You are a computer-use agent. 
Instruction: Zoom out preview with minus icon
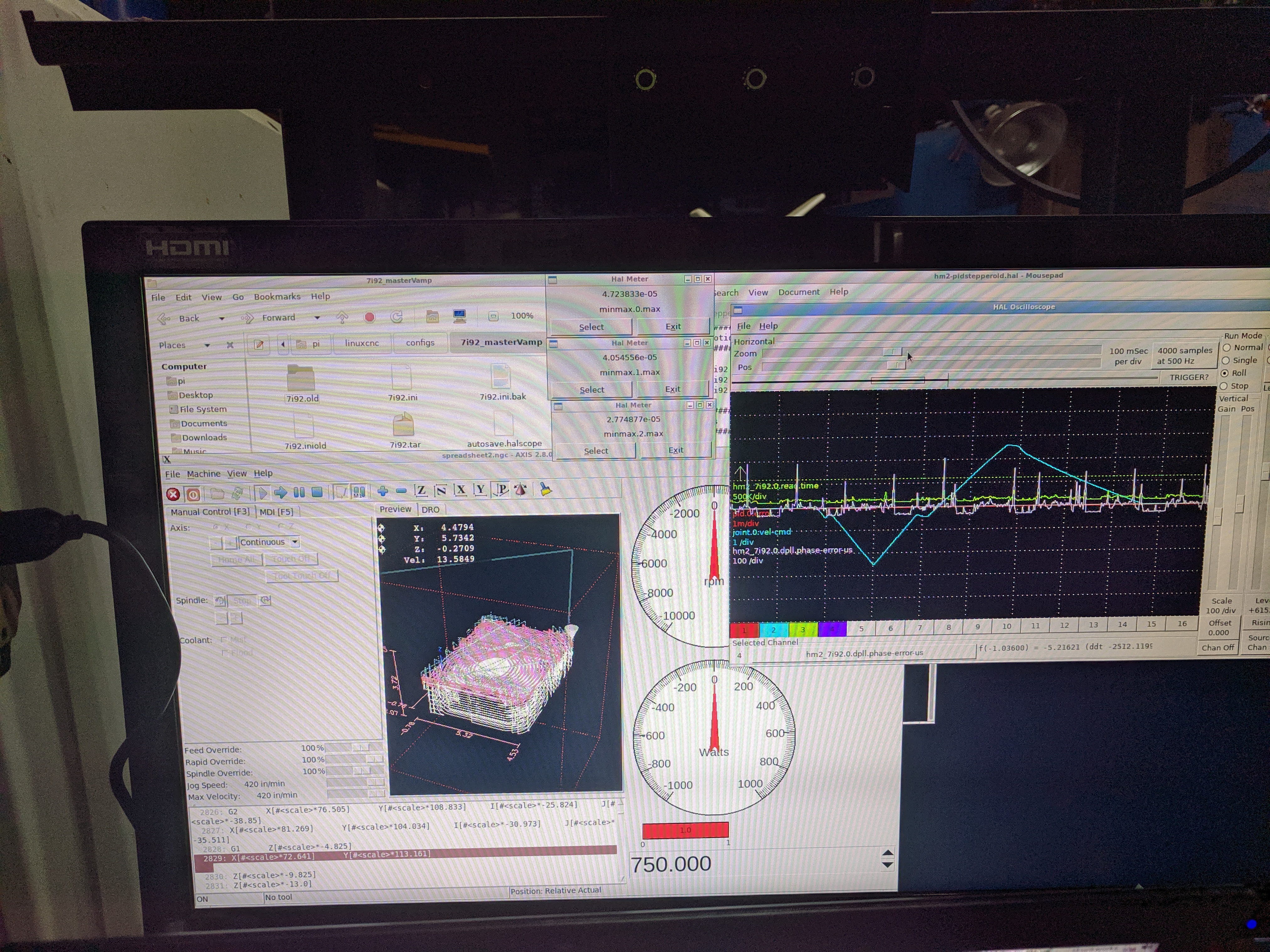[x=401, y=491]
